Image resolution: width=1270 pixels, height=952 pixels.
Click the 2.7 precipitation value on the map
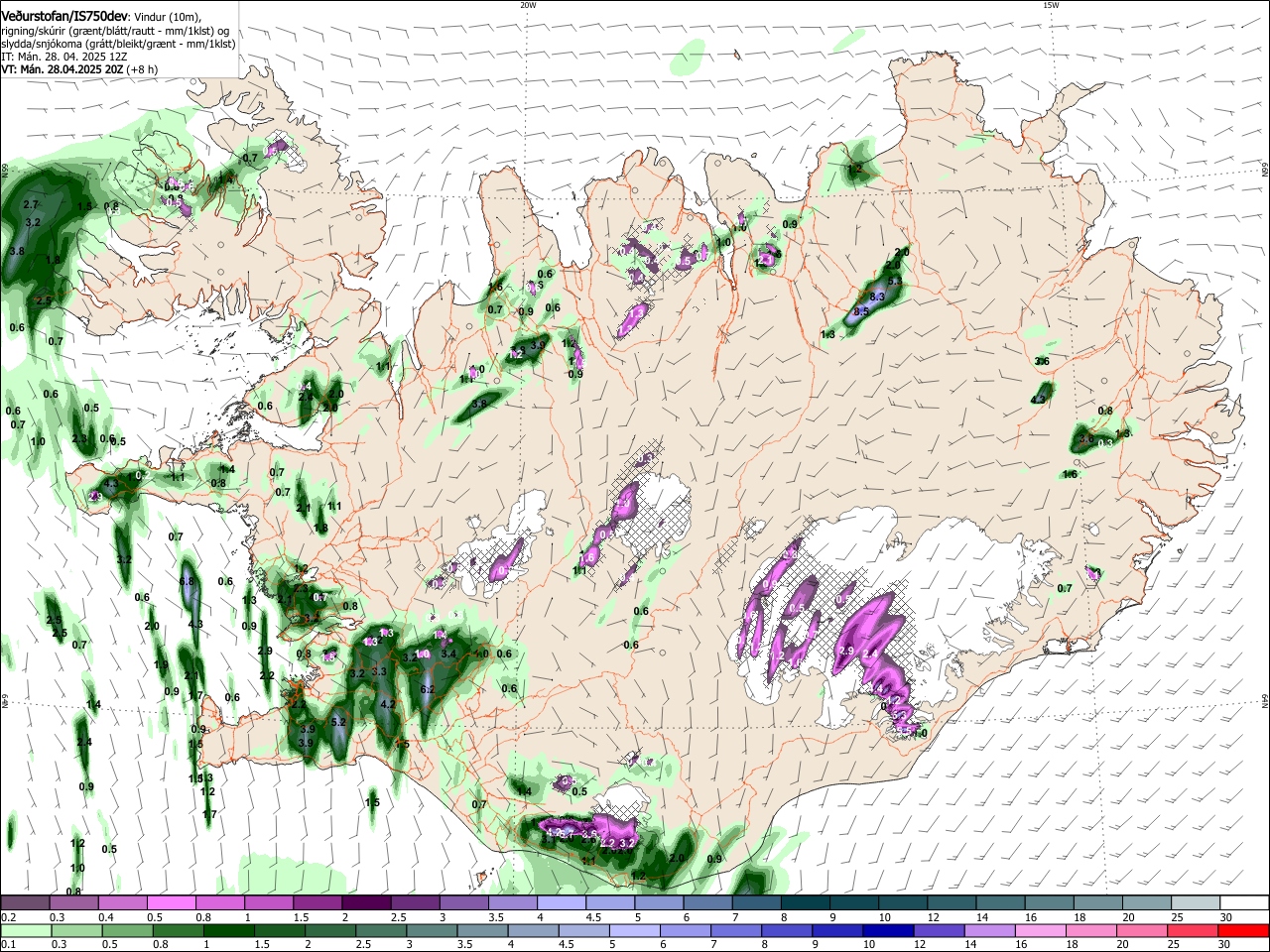[x=30, y=204]
